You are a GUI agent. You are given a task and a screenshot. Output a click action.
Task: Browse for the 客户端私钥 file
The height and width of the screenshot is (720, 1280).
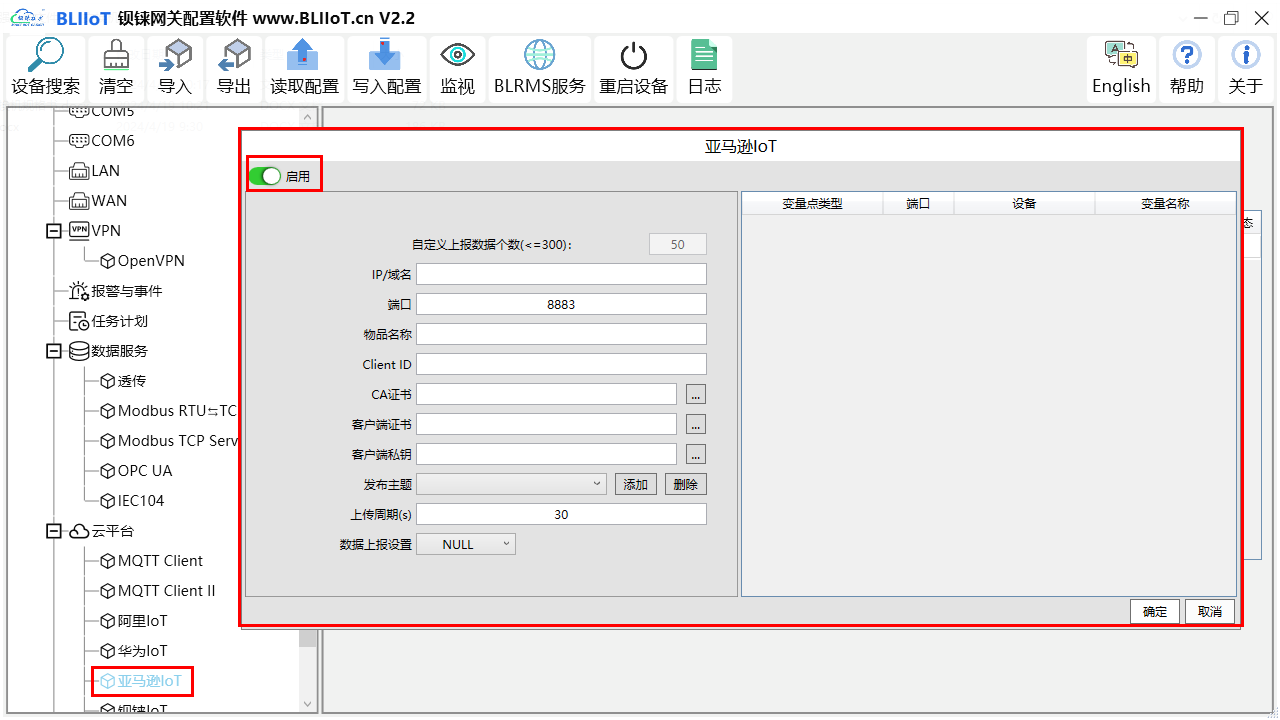696,454
